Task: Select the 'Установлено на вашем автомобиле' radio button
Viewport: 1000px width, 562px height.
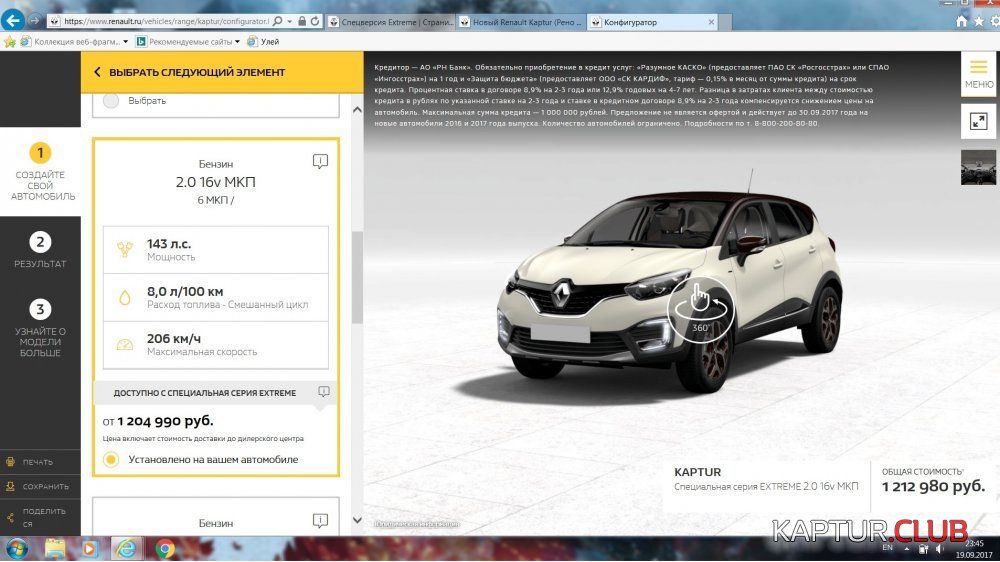Action: 111,459
